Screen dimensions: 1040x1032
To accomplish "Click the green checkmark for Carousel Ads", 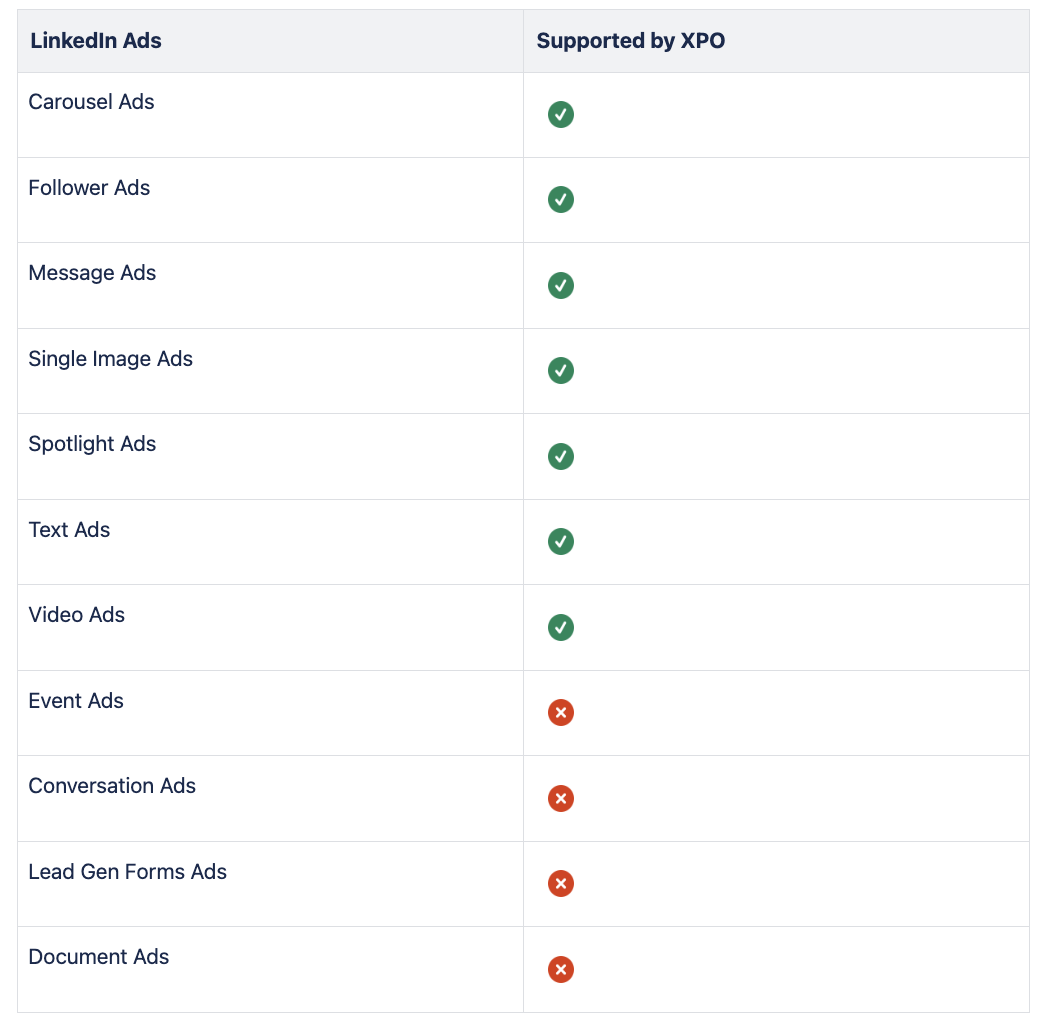I will point(561,115).
